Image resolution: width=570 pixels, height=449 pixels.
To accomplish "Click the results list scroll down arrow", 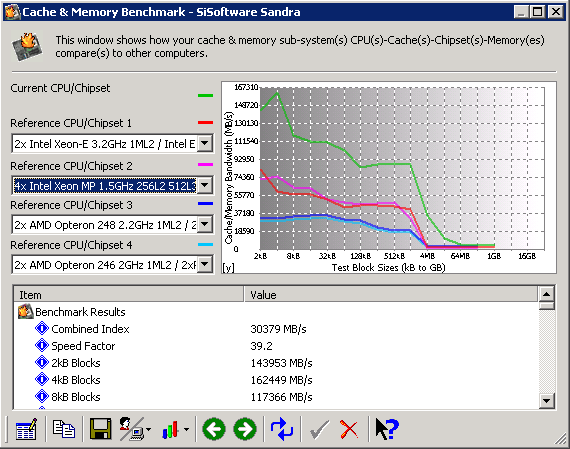I will pos(547,401).
